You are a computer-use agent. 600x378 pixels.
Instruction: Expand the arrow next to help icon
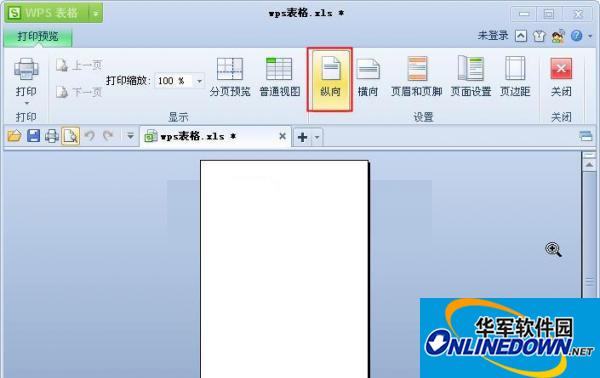pyautogui.click(x=590, y=36)
